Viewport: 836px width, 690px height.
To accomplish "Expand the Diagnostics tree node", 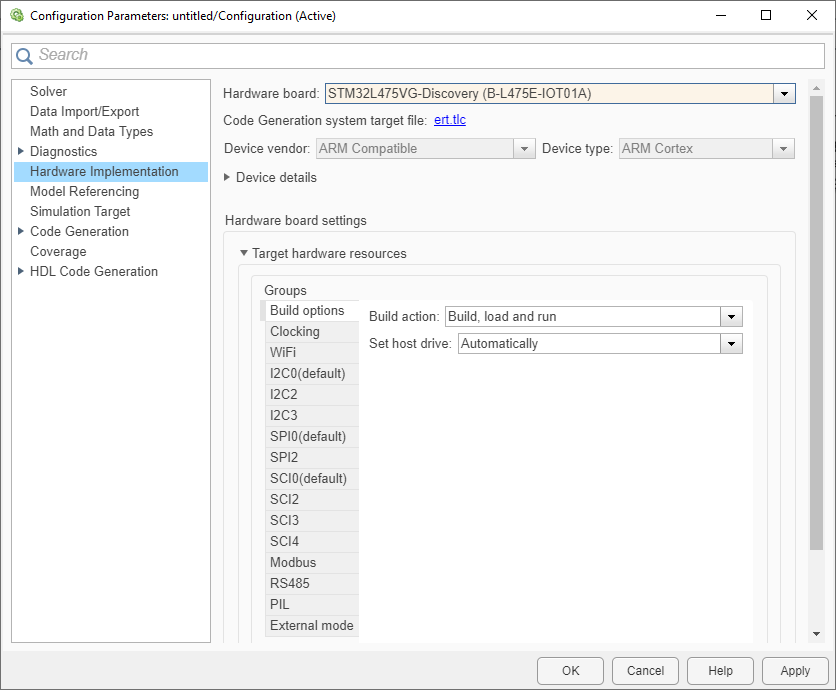I will tap(21, 151).
